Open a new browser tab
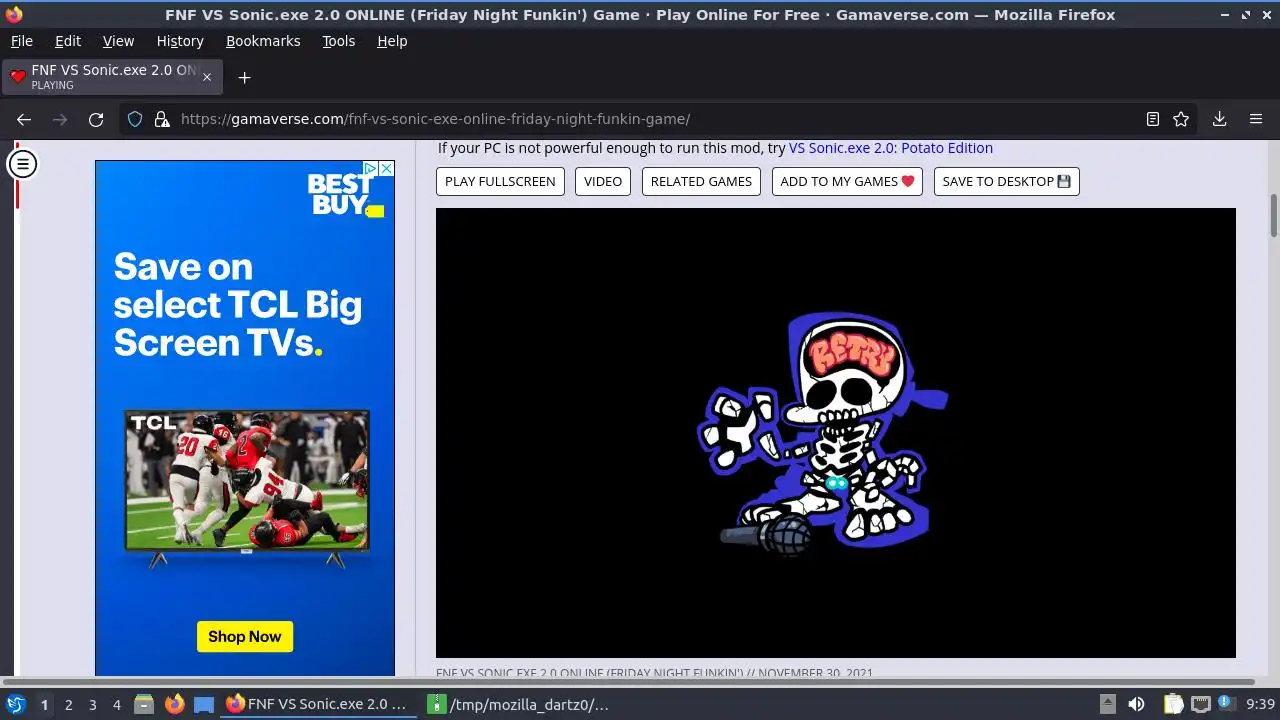Viewport: 1280px width, 720px height. pos(244,77)
